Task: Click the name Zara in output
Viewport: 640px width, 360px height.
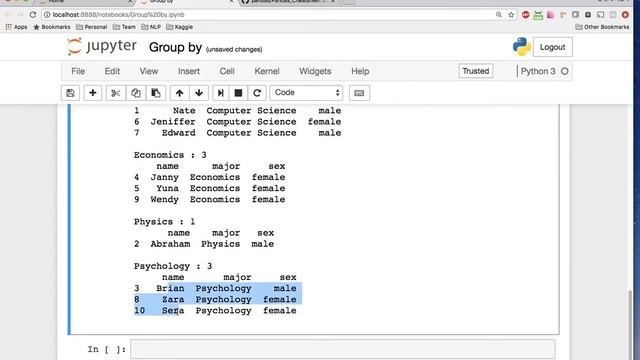Action: 173,300
